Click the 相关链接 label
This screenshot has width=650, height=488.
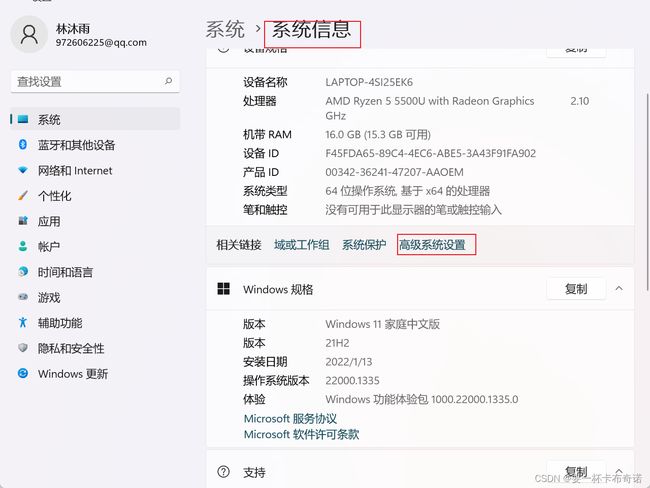click(x=239, y=245)
